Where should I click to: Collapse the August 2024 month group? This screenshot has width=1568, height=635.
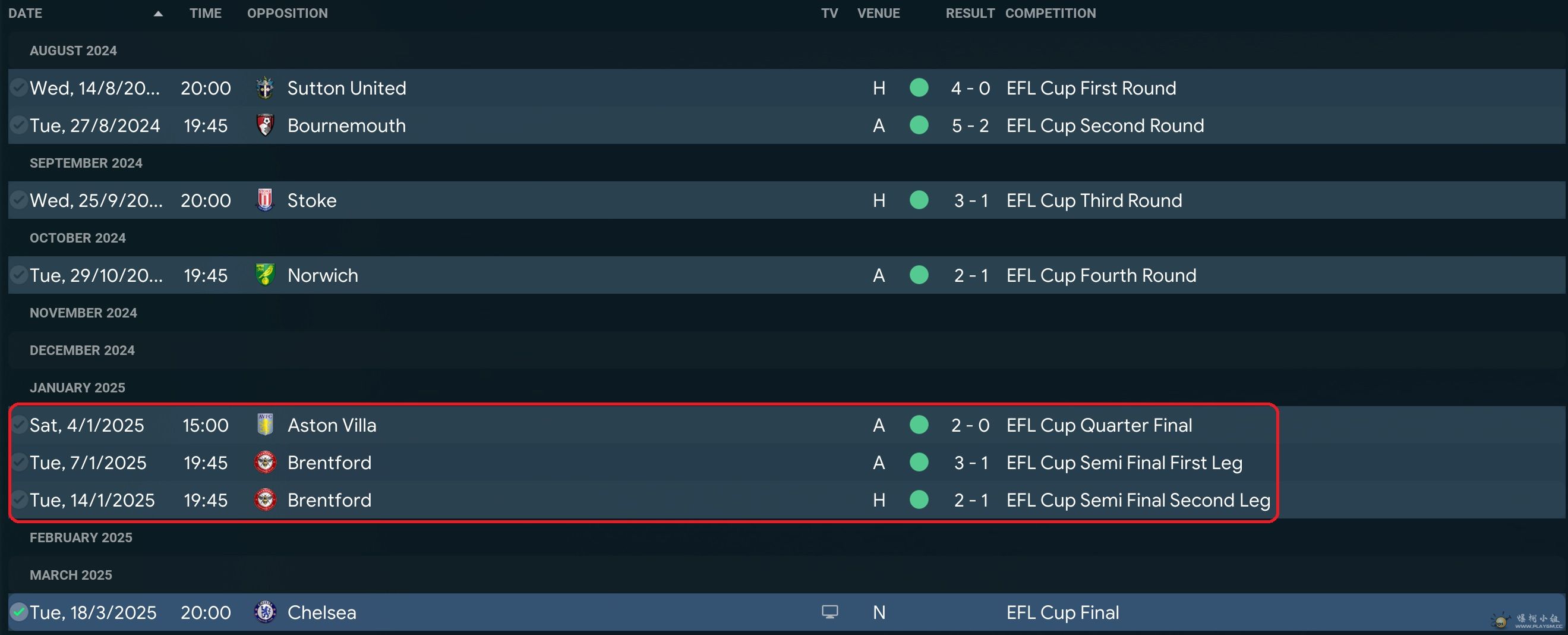[x=73, y=51]
